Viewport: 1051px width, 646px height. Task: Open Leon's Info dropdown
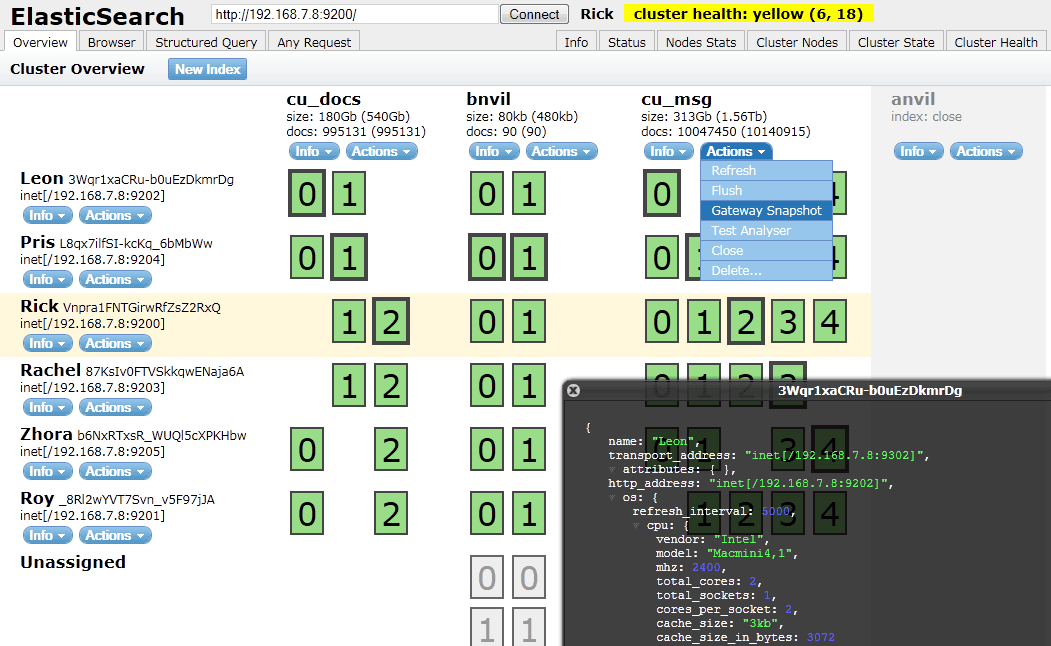click(47, 214)
